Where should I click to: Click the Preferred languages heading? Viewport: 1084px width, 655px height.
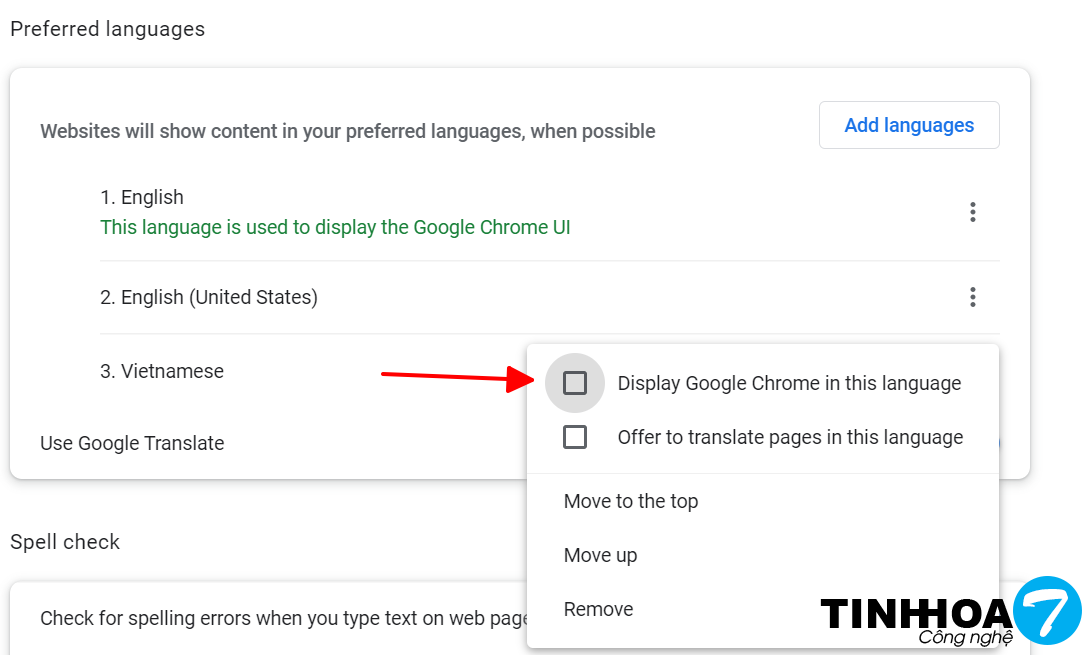pyautogui.click(x=107, y=29)
